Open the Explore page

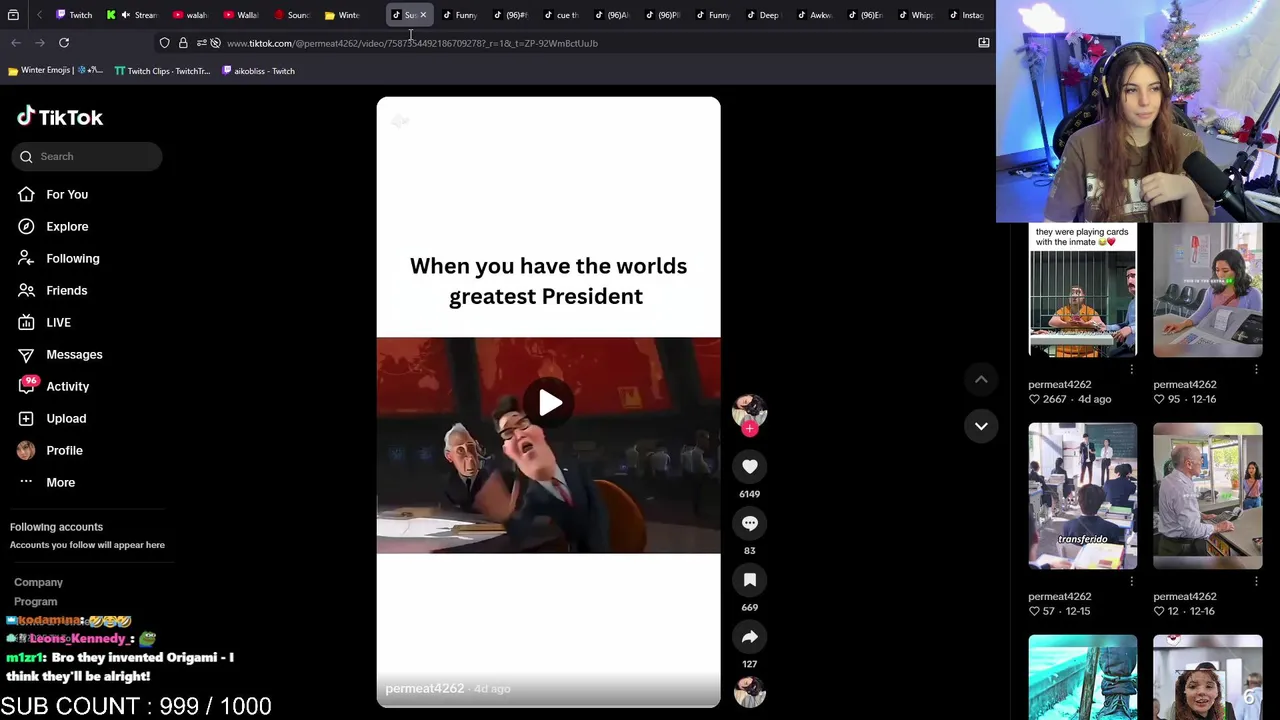pyautogui.click(x=67, y=226)
